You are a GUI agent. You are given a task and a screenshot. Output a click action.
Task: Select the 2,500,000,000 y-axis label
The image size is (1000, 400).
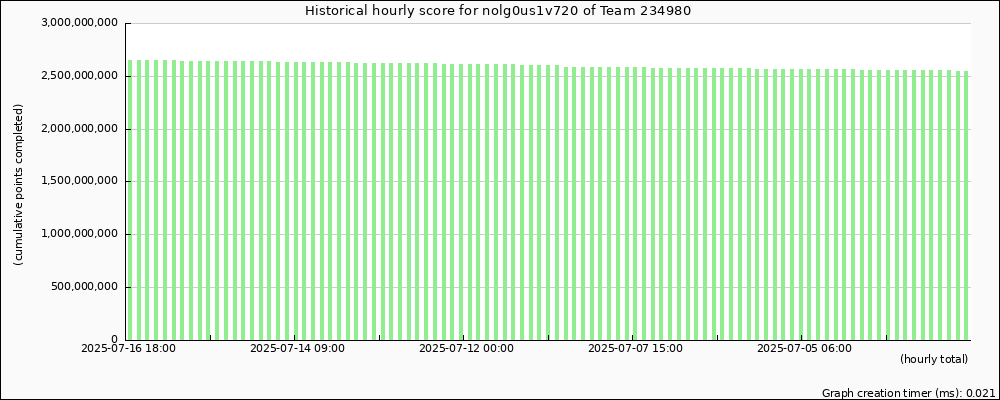click(x=80, y=77)
